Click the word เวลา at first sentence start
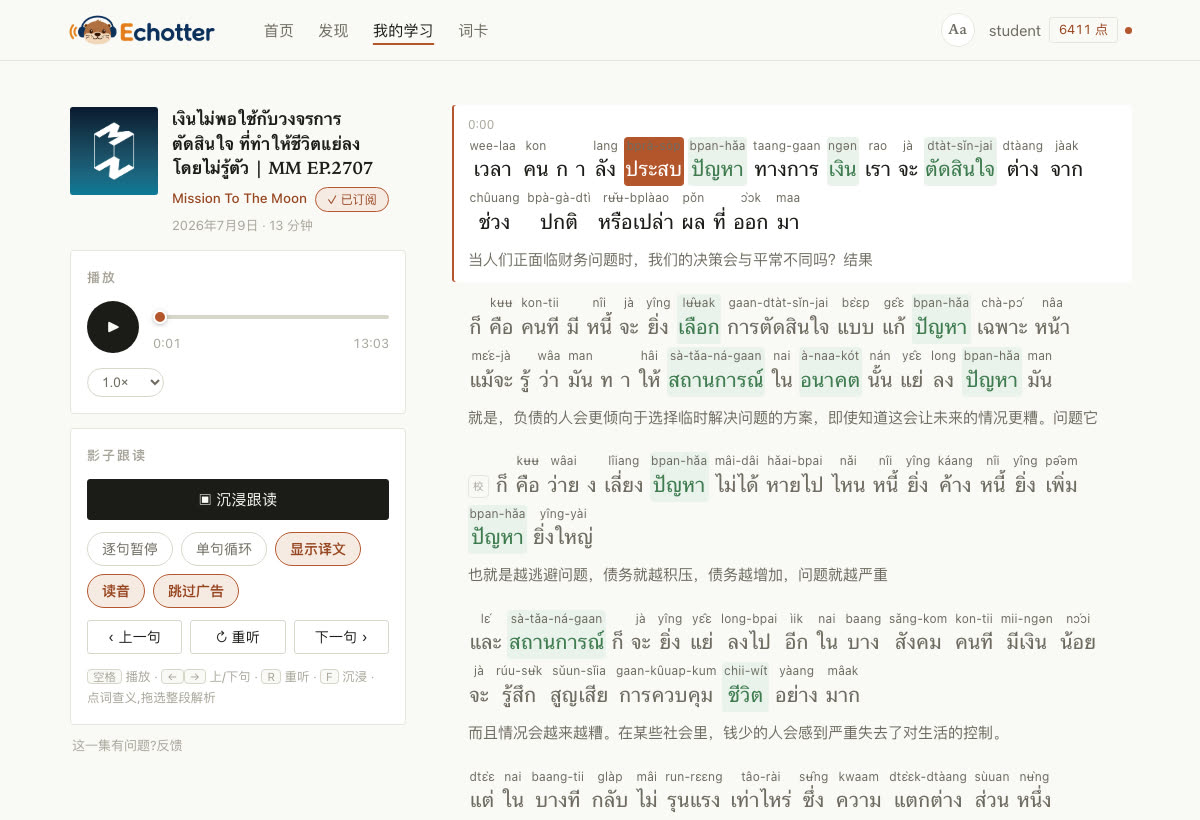The width and height of the screenshot is (1200, 820). (x=493, y=161)
